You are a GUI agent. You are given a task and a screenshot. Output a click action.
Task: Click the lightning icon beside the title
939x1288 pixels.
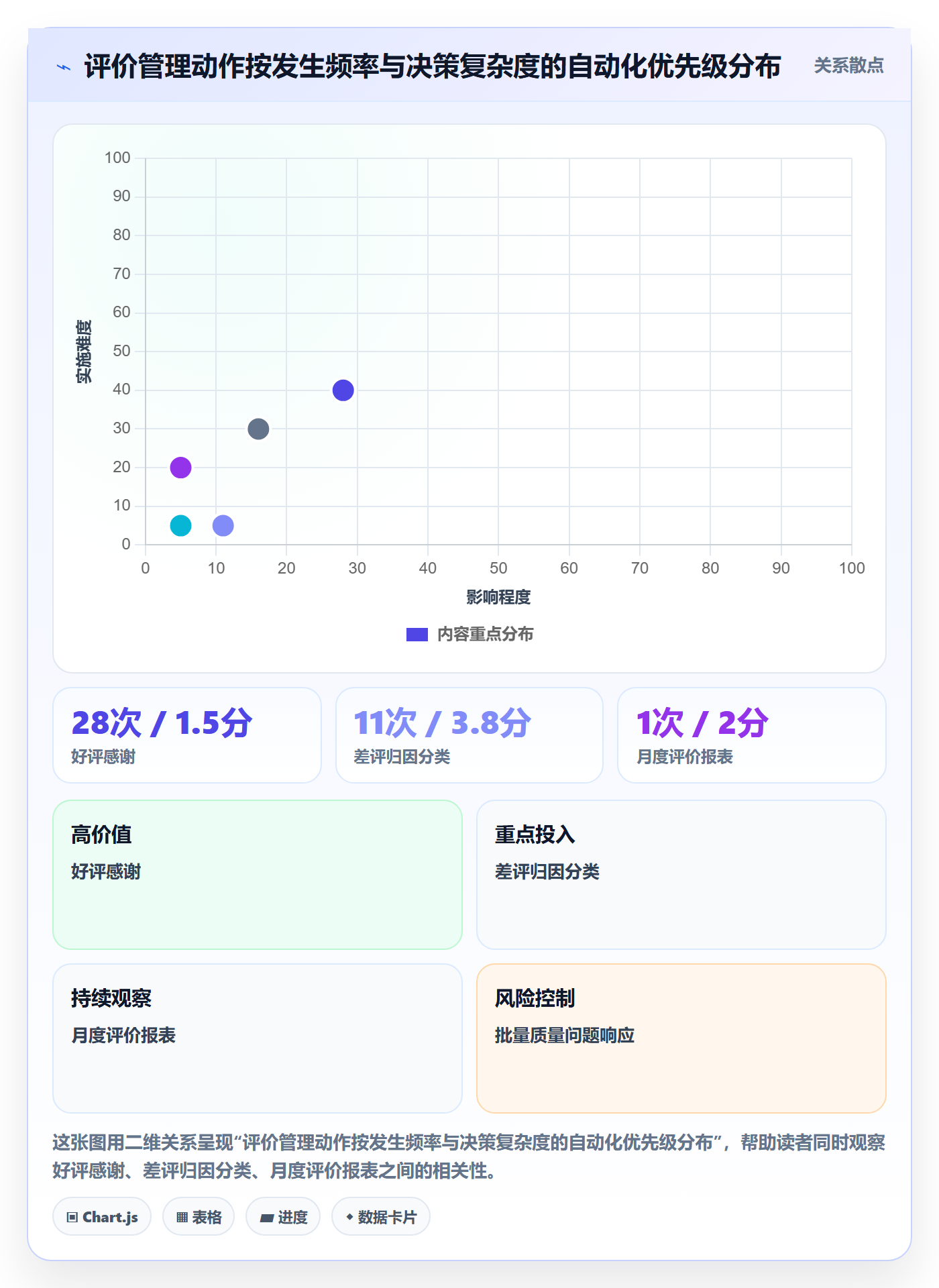(x=64, y=67)
